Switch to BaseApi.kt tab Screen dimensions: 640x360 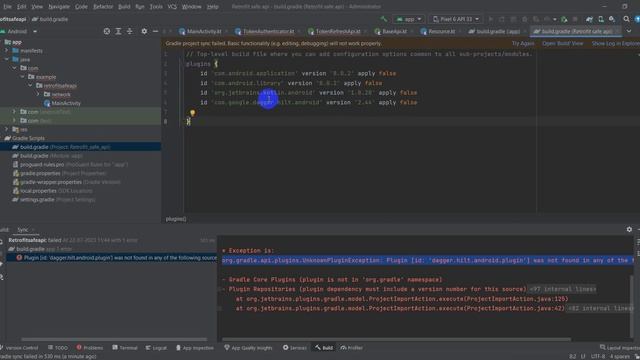[391, 31]
